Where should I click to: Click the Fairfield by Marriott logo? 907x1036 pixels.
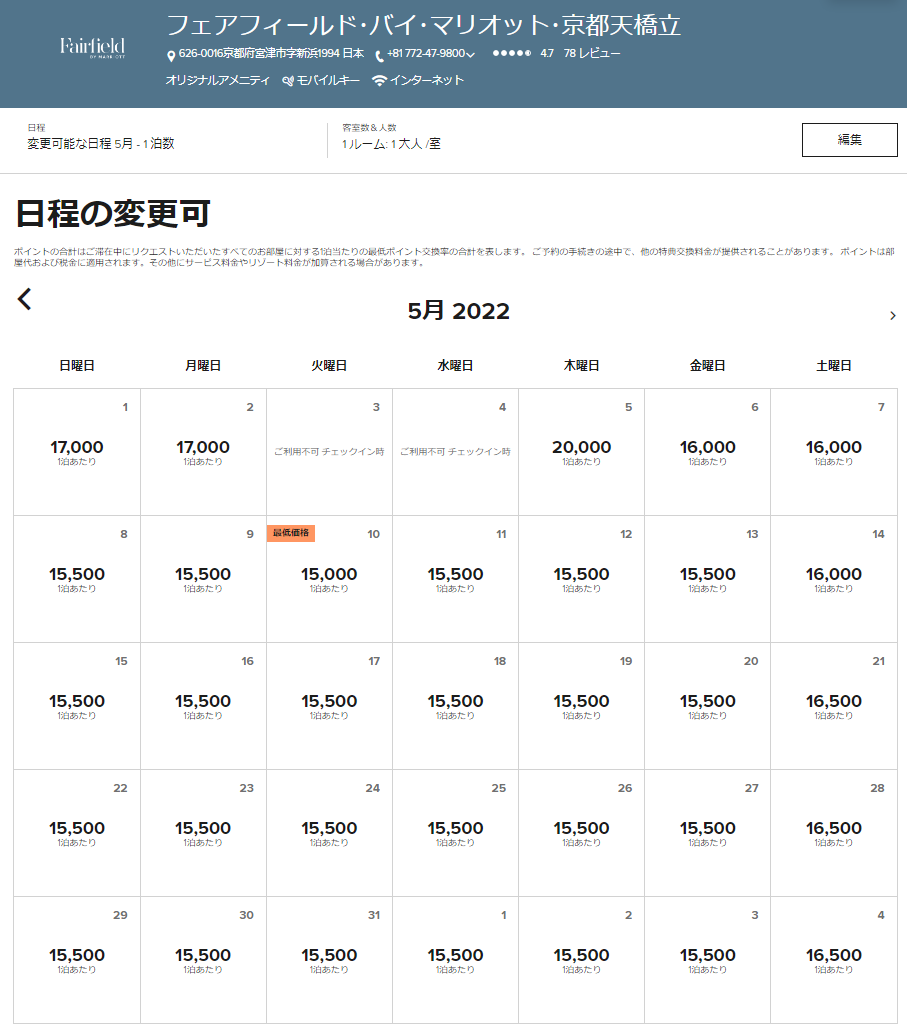(x=92, y=48)
